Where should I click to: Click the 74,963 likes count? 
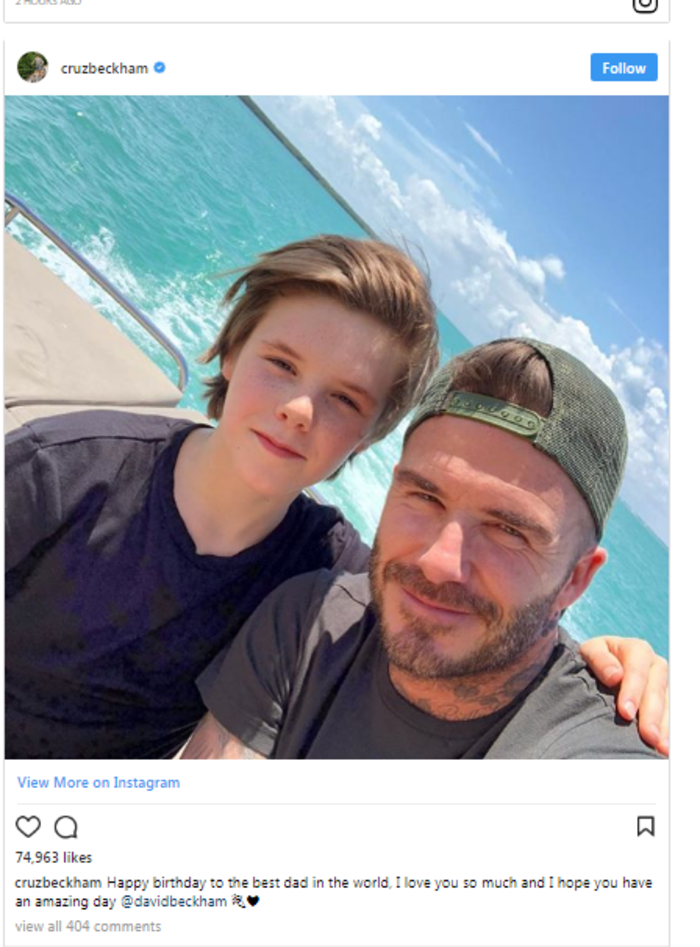54,858
